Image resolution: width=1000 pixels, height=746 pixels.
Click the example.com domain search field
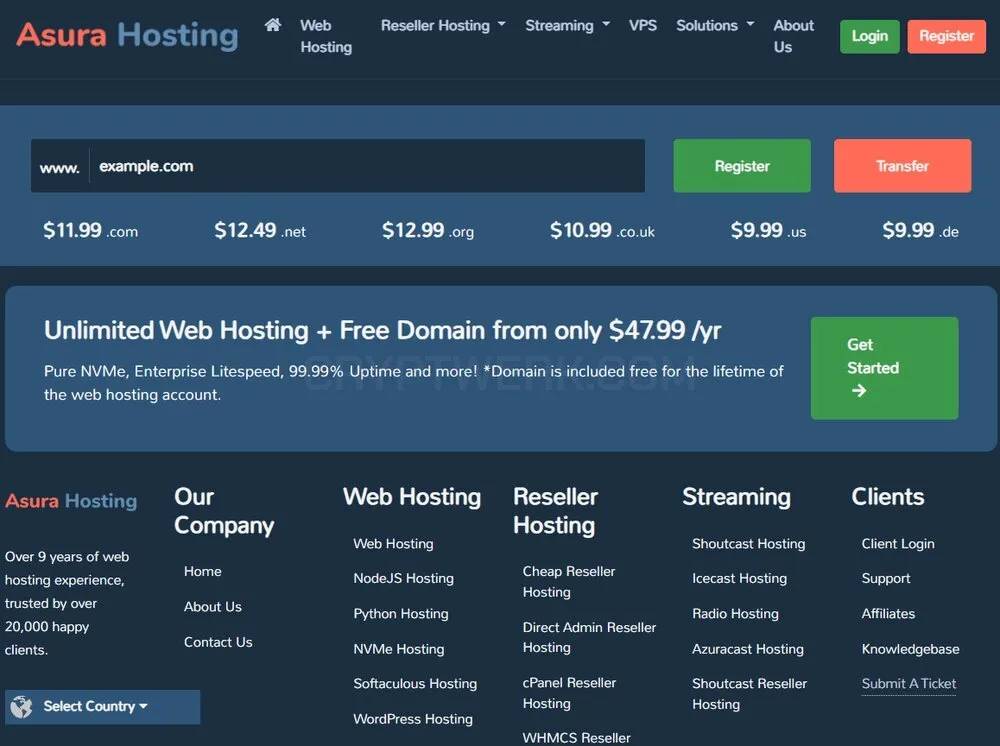pos(367,166)
